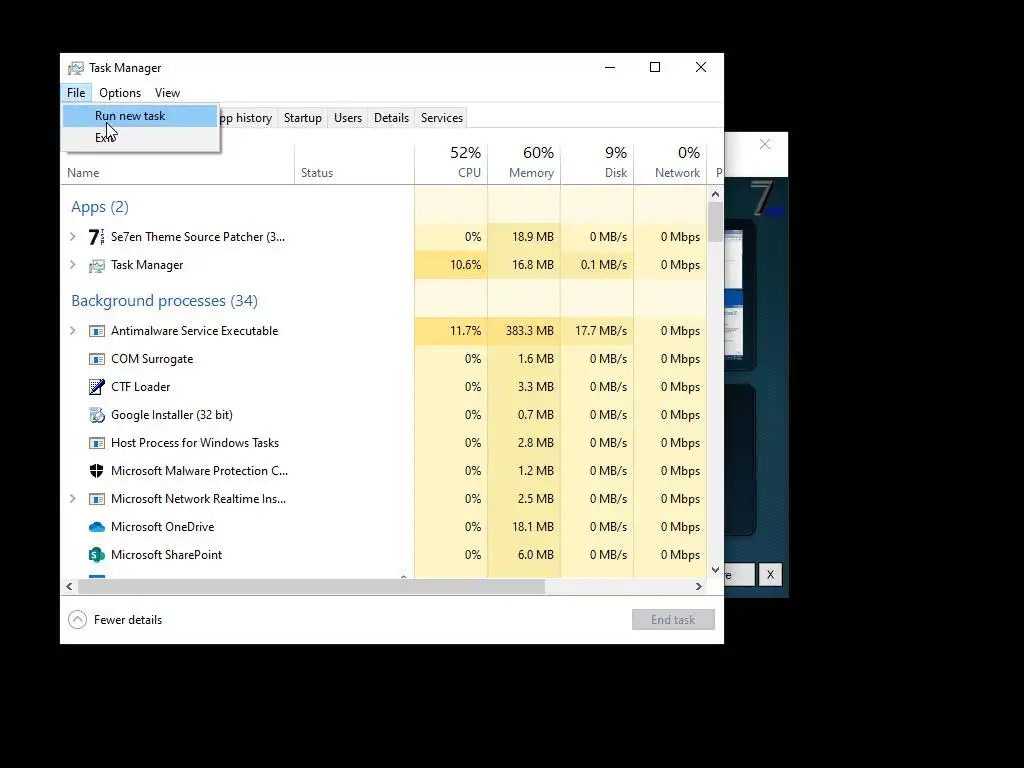The height and width of the screenshot is (768, 1024).
Task: Click the 10.6% CPU cell
Action: point(451,265)
